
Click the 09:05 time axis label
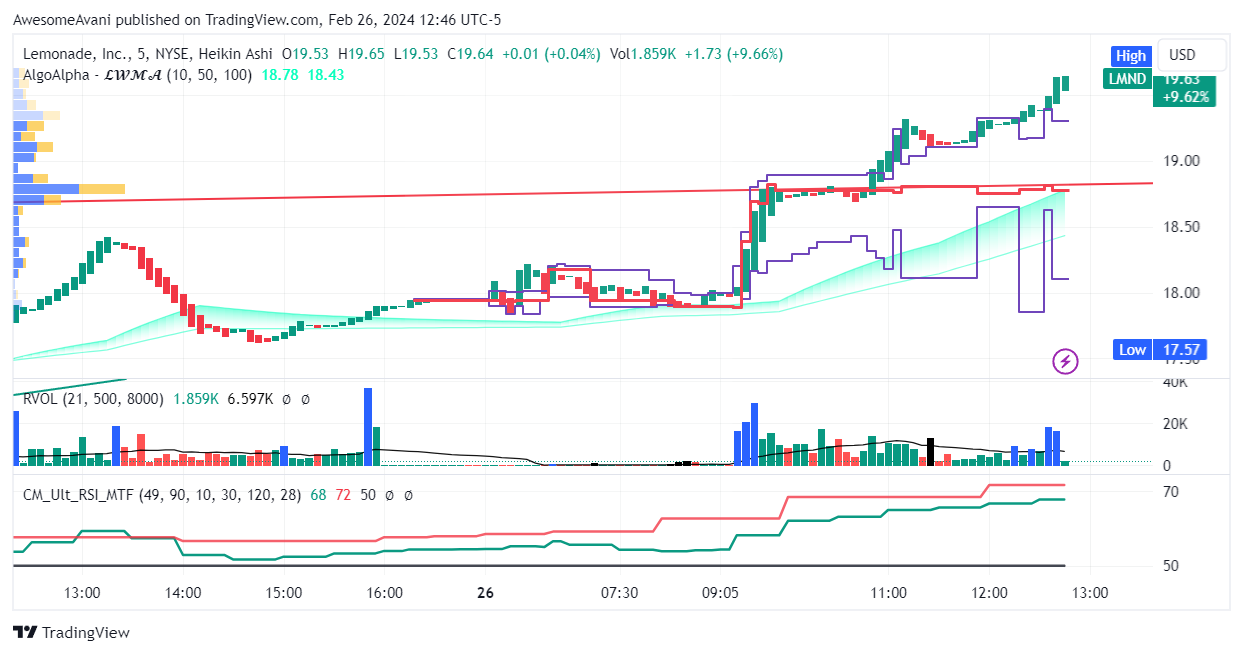click(721, 592)
